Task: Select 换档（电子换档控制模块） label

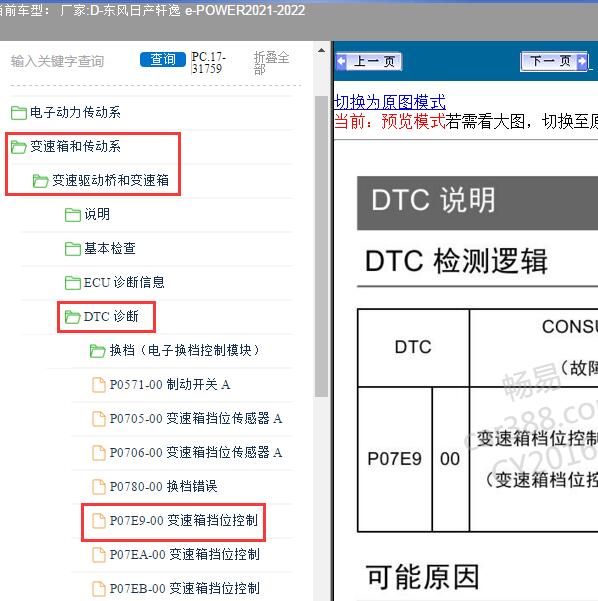Action: 185,350
